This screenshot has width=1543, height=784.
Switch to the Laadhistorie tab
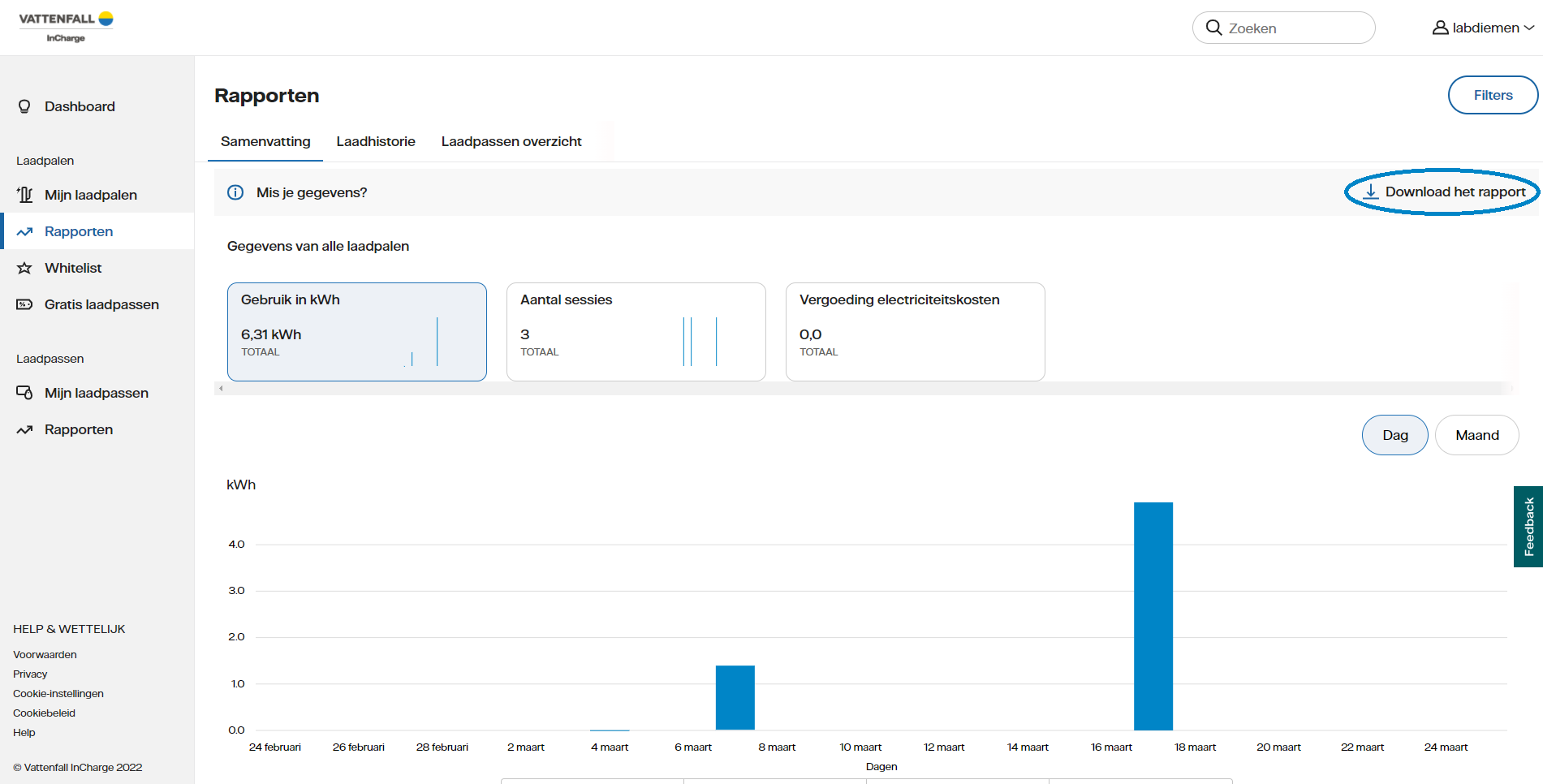coord(376,141)
